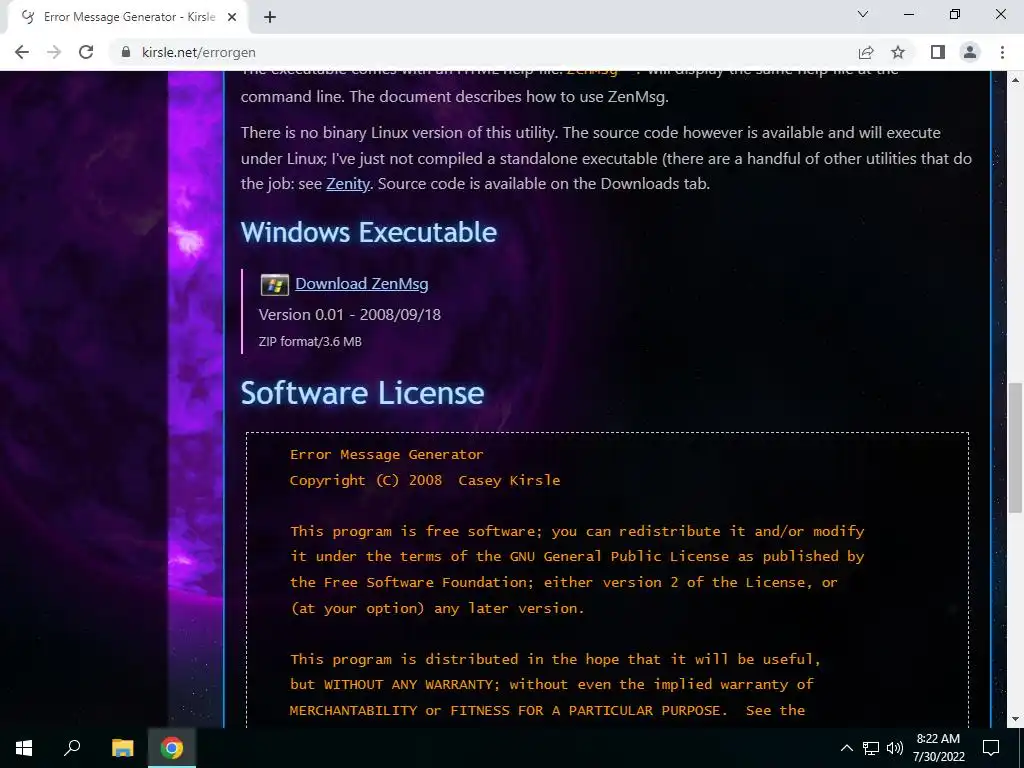Screen dimensions: 1024x768
Task: Click the Share this page icon
Action: coord(866,52)
